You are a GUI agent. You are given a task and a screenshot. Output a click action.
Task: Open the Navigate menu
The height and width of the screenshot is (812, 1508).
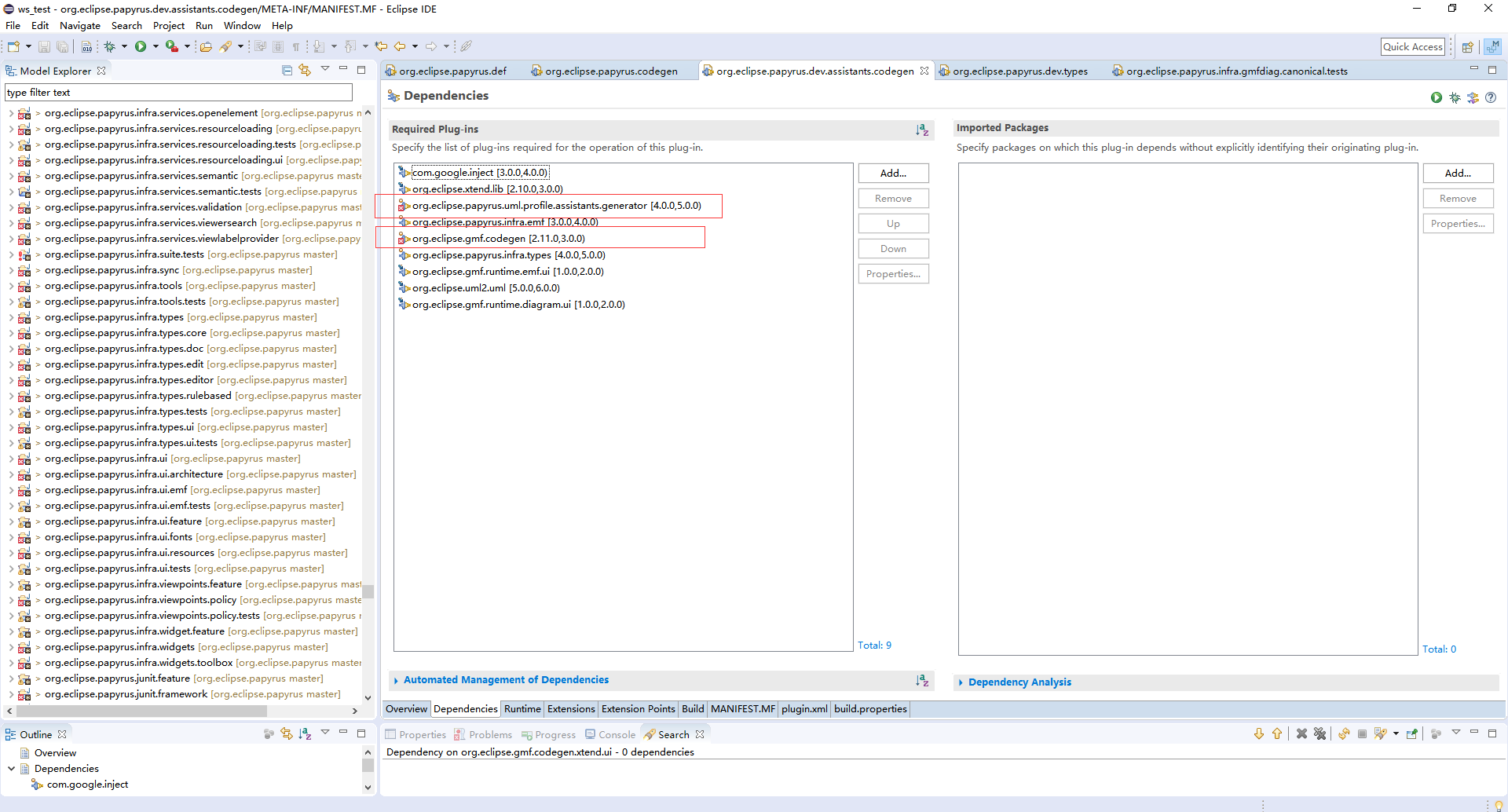[x=80, y=26]
